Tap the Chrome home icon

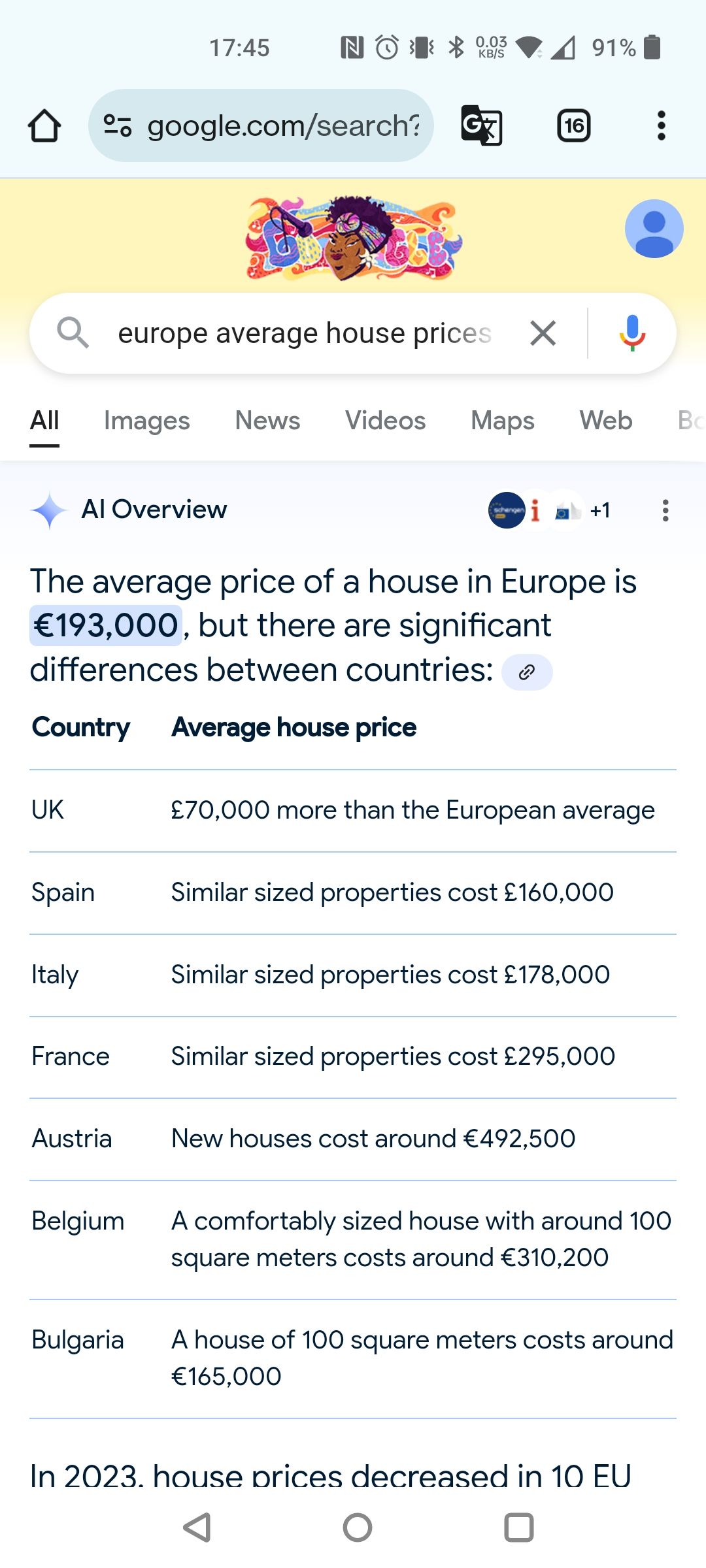click(x=44, y=125)
